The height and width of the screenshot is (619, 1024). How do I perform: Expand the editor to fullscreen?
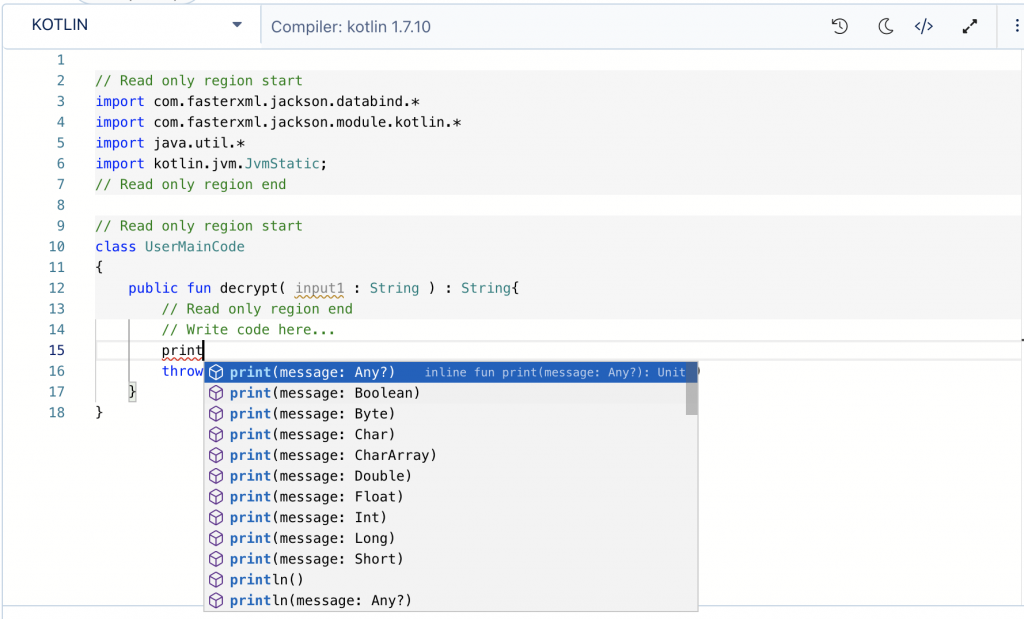point(969,27)
